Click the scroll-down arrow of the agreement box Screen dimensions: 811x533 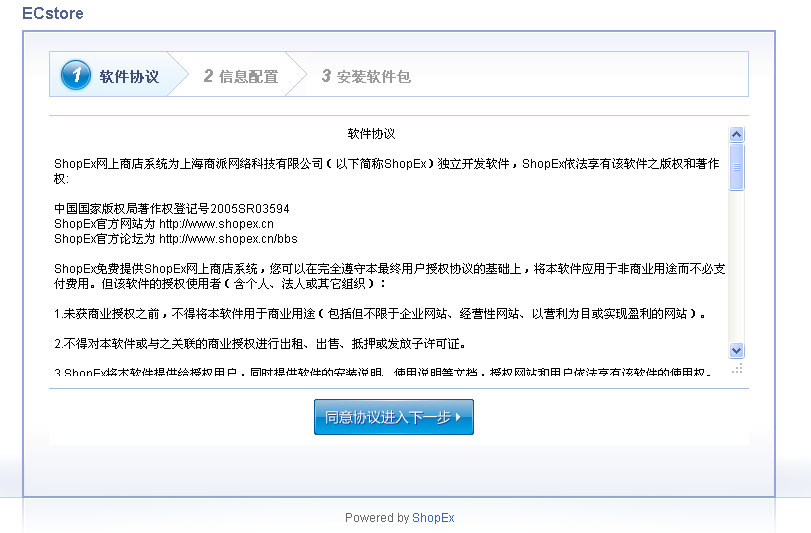coord(737,350)
